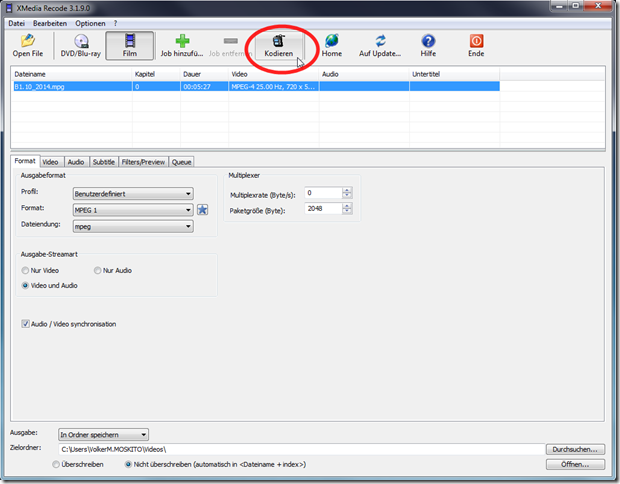The height and width of the screenshot is (484, 620).
Task: Open the DVD/Blu-ray source icon
Action: [80, 45]
